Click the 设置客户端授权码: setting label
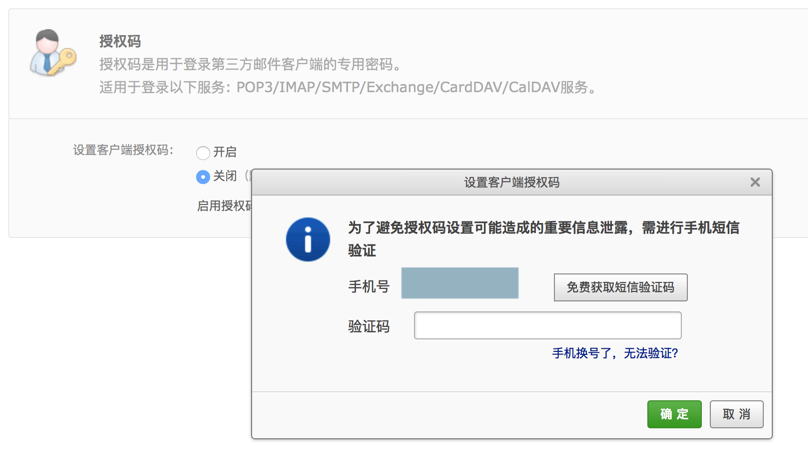808x461 pixels. 123,151
